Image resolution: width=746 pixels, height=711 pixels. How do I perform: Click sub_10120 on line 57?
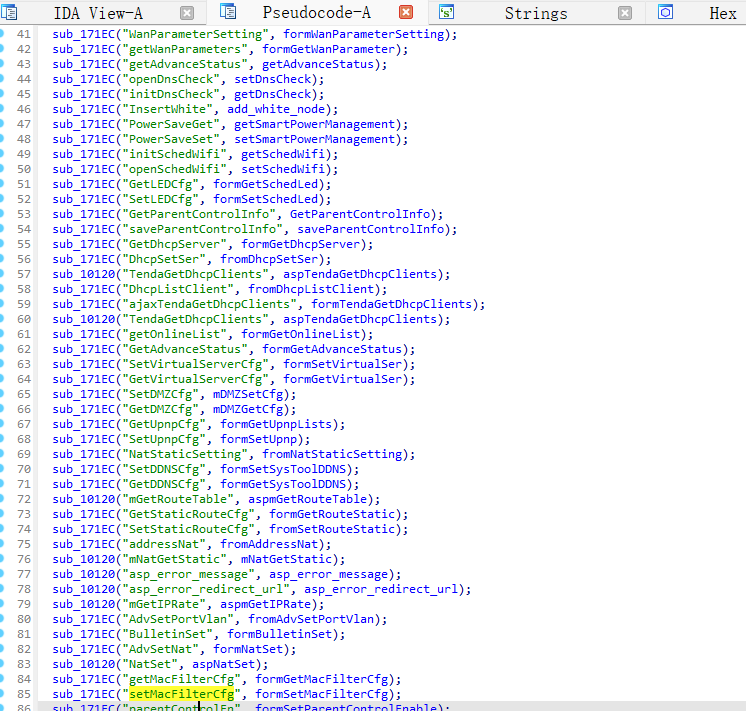[x=84, y=274]
